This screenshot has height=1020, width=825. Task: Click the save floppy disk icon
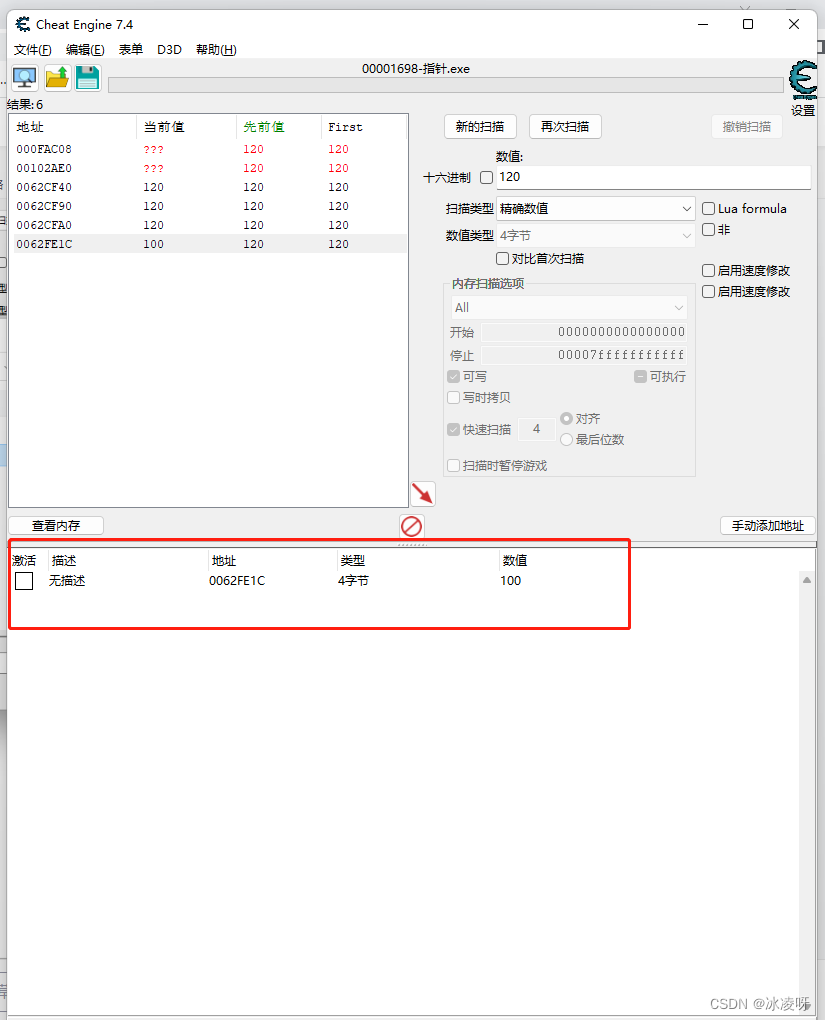pyautogui.click(x=88, y=78)
